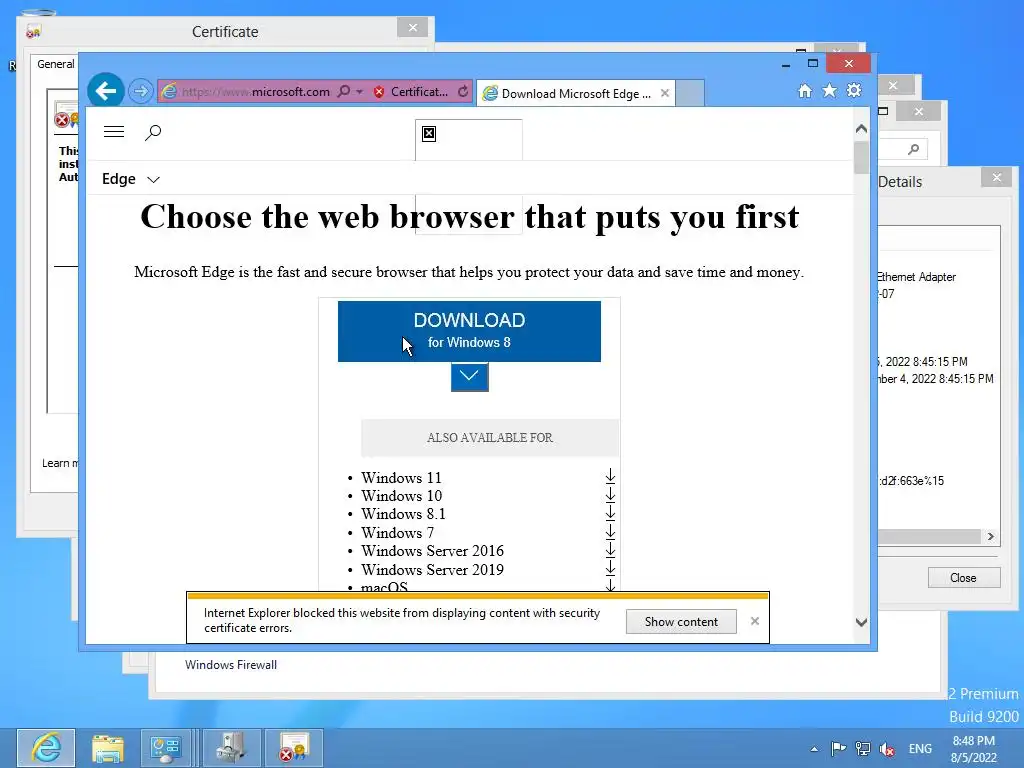Click the download arrow next to Windows 7
Screen dimensions: 1024x768
610,532
